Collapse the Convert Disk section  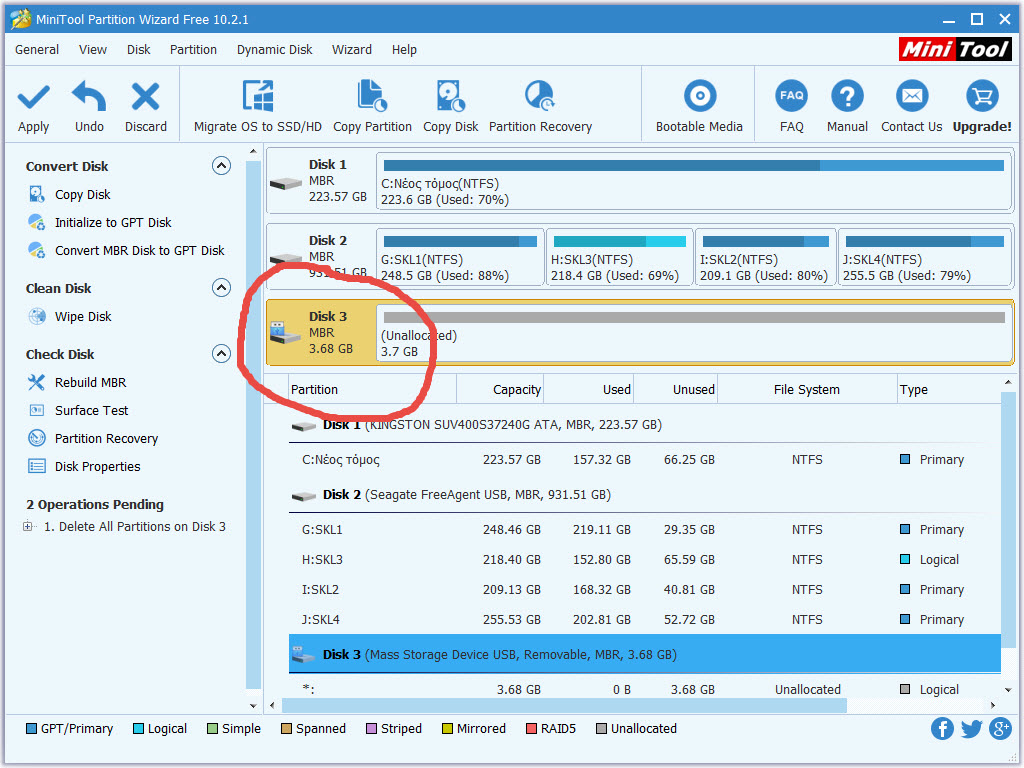(222, 166)
